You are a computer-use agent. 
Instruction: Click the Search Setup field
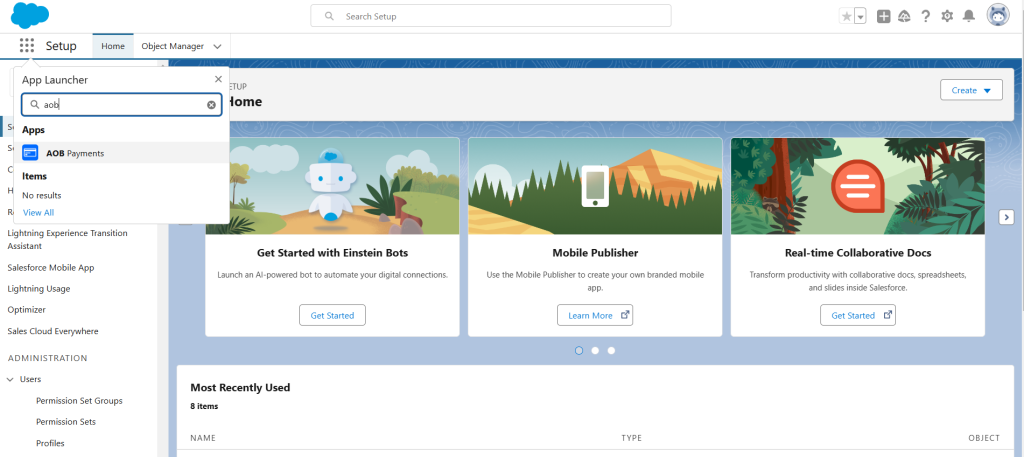point(490,16)
